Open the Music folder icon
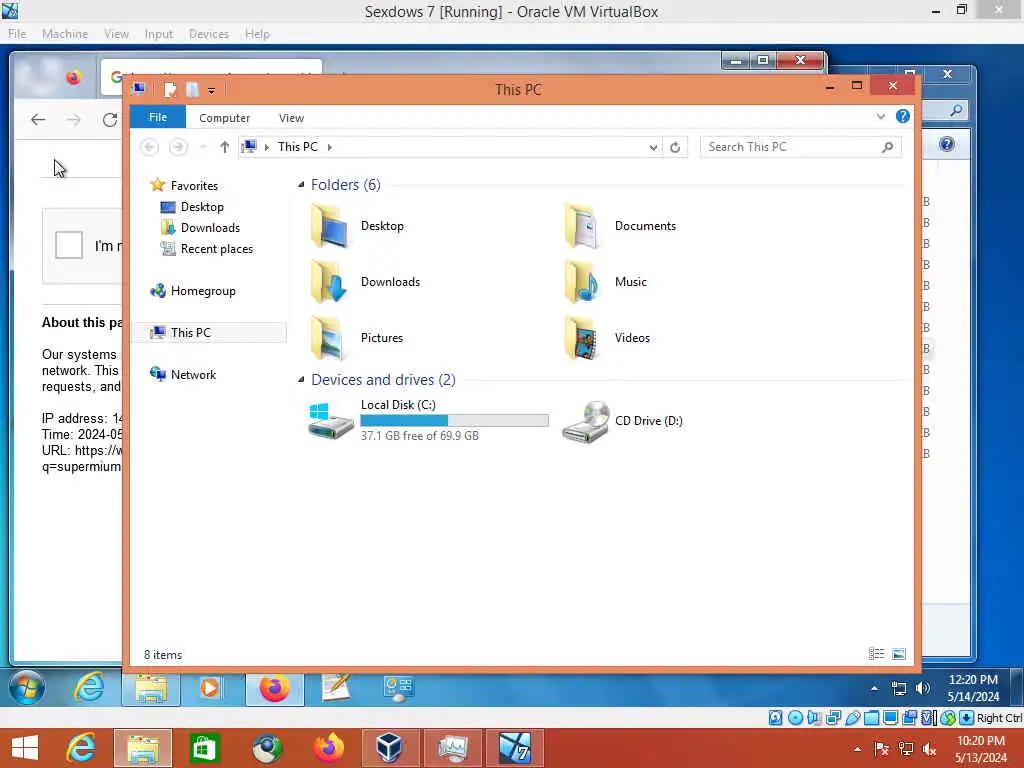 click(x=581, y=282)
